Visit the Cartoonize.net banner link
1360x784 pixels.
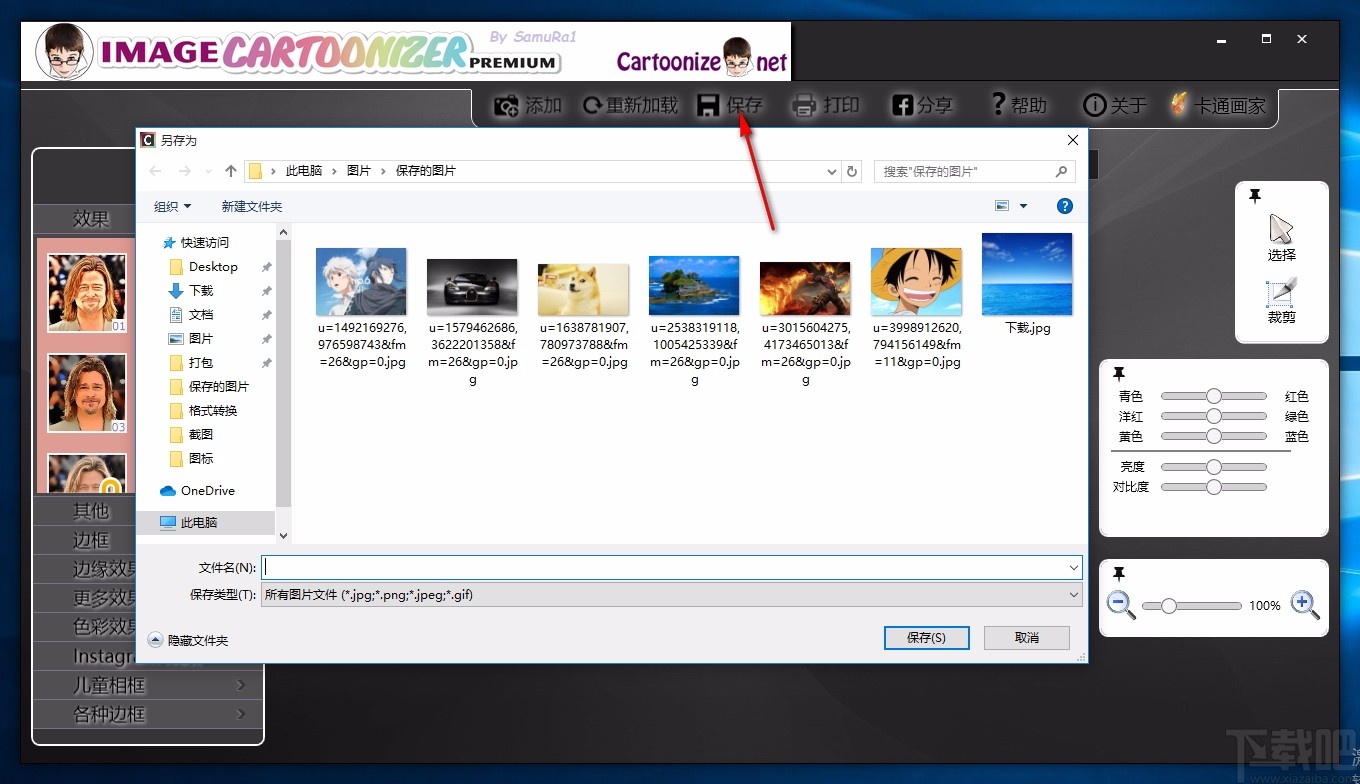point(702,61)
